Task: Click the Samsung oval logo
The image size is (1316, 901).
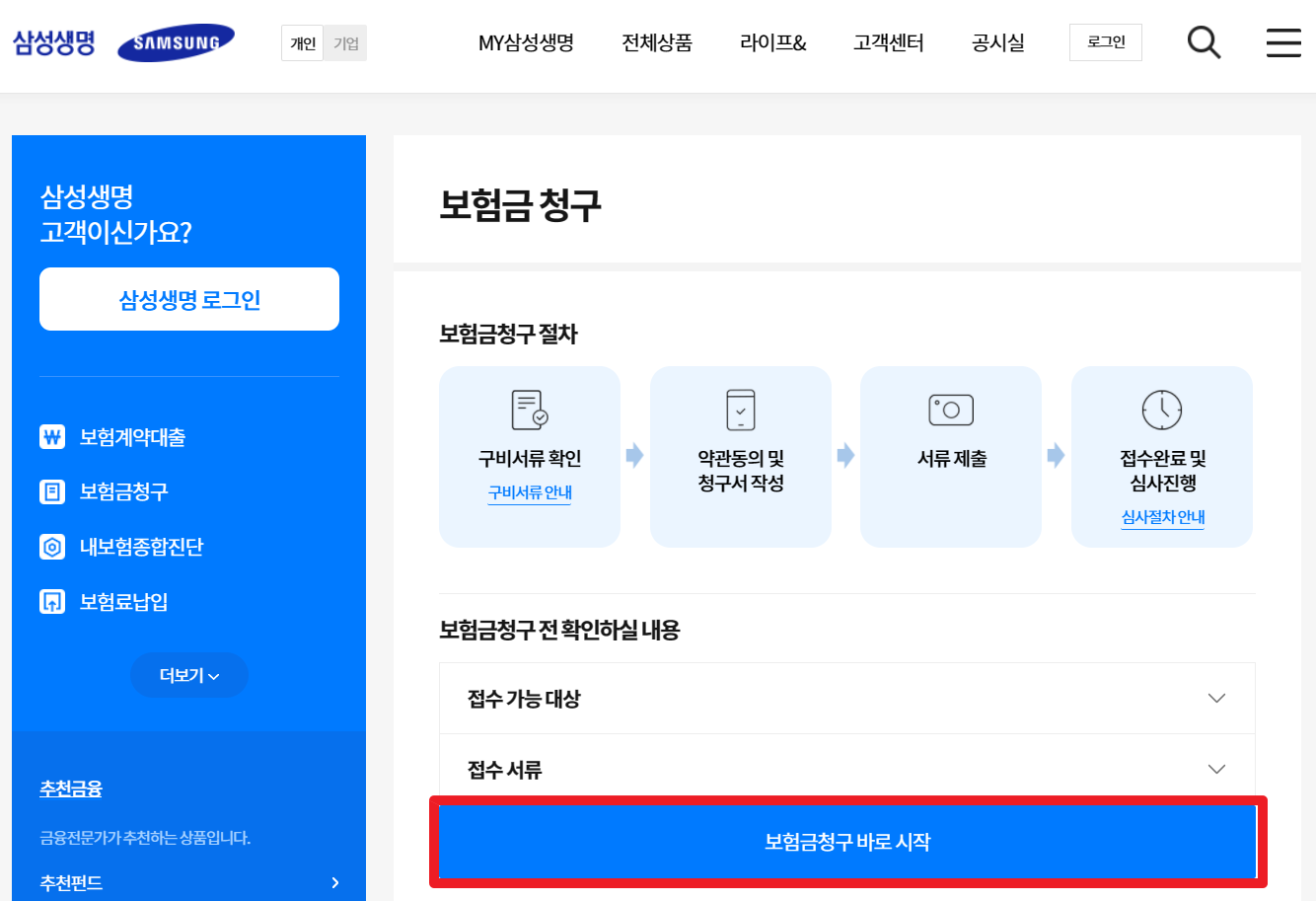Action: [177, 42]
